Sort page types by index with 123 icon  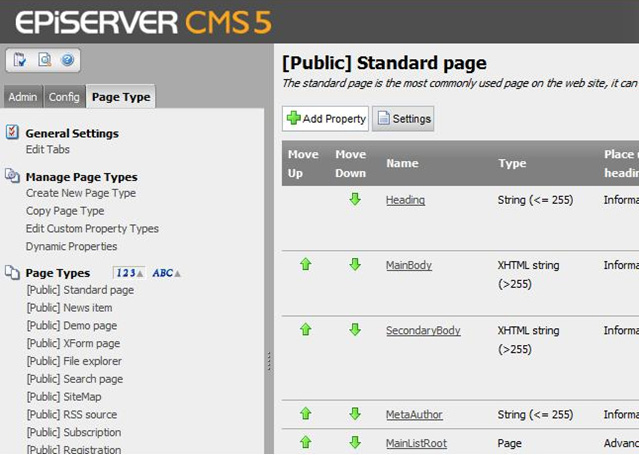tap(129, 273)
